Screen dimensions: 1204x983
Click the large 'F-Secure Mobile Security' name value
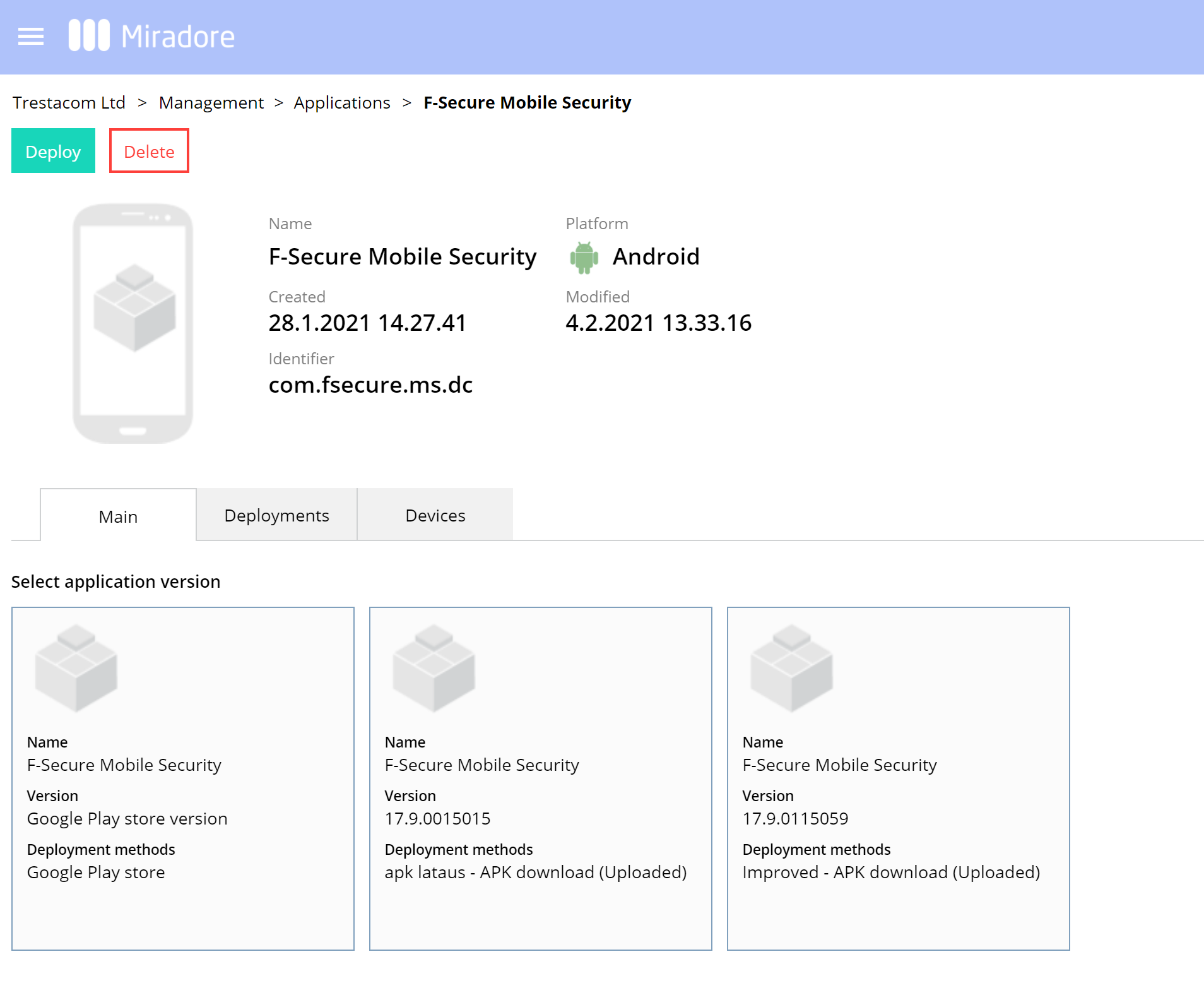[403, 256]
